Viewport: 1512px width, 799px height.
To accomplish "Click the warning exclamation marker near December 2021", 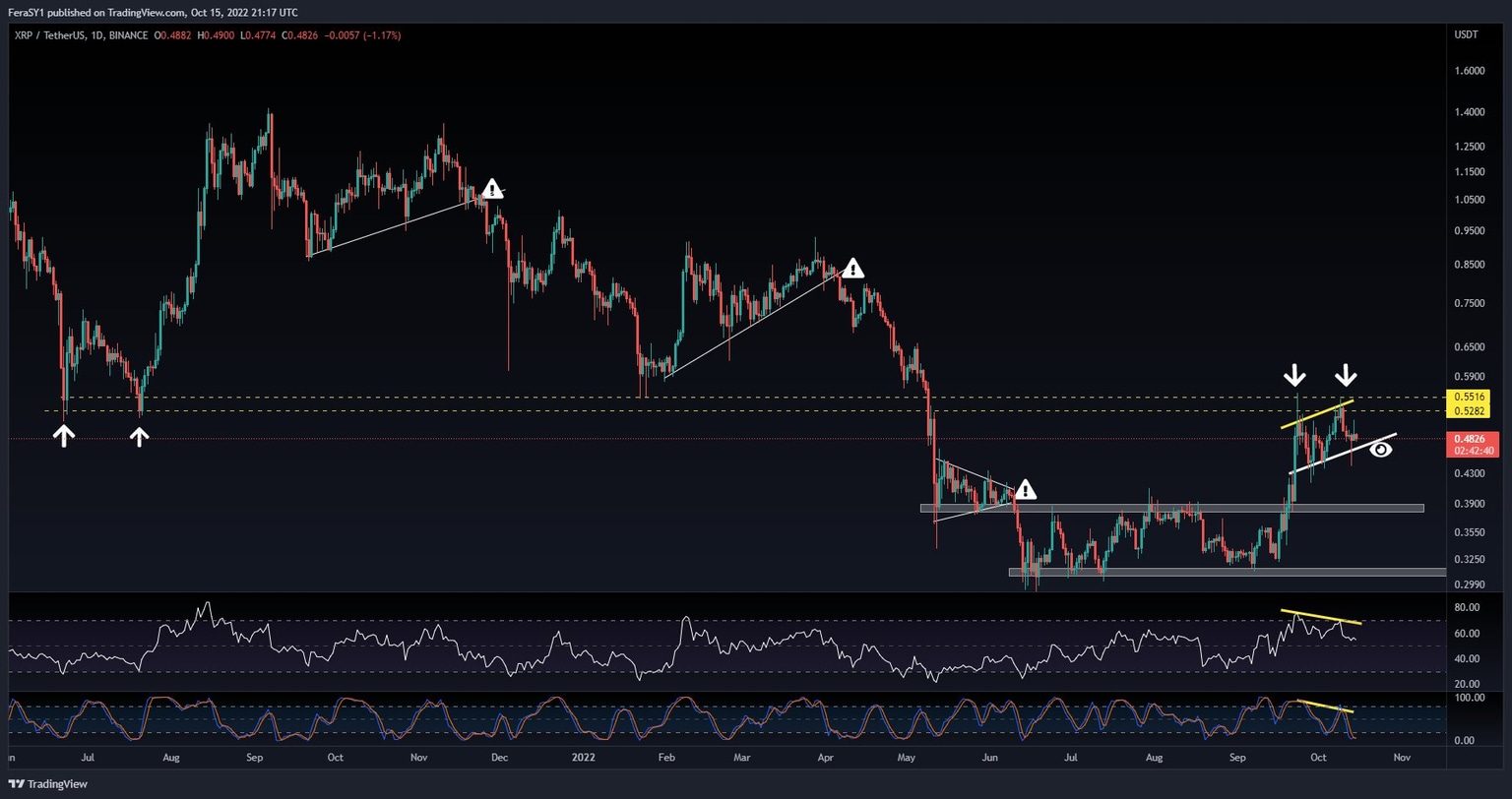I will [x=491, y=189].
